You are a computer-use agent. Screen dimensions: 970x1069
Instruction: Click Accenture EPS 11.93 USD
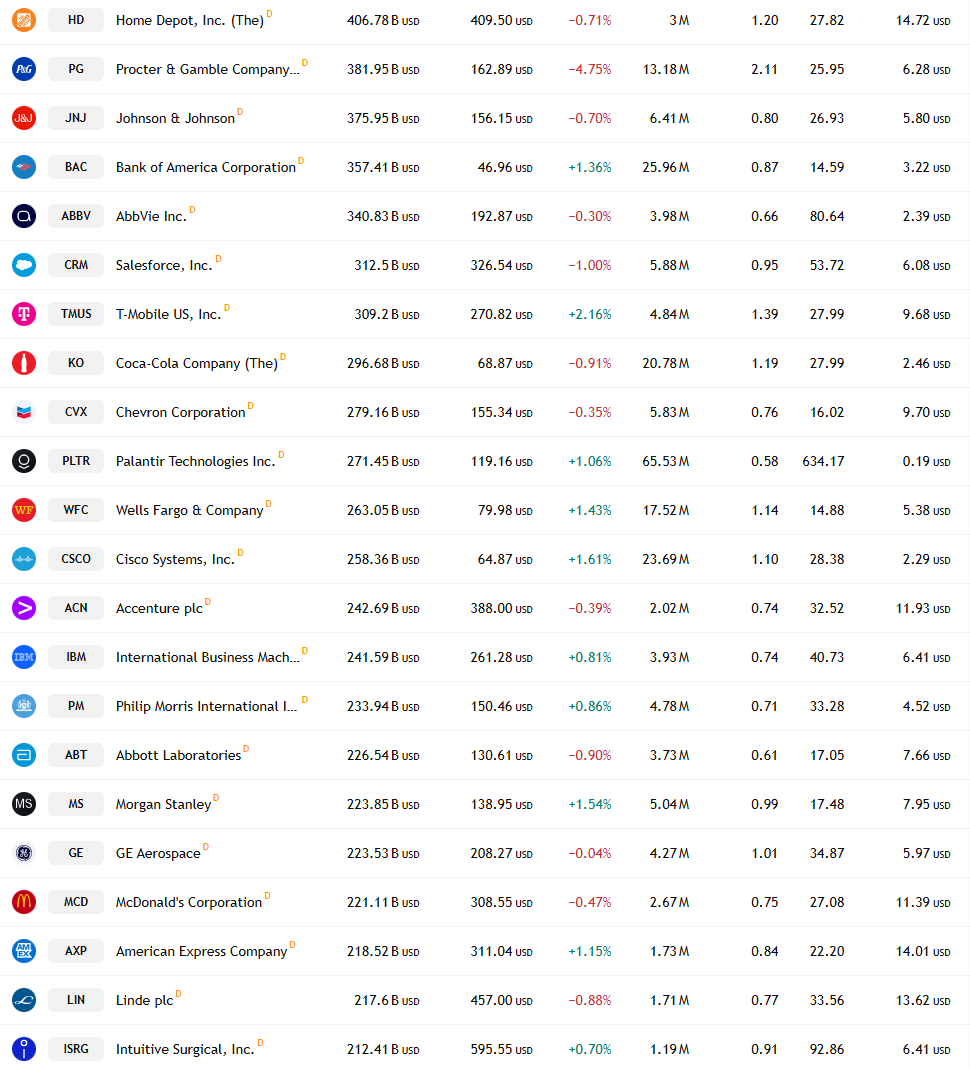pos(923,609)
